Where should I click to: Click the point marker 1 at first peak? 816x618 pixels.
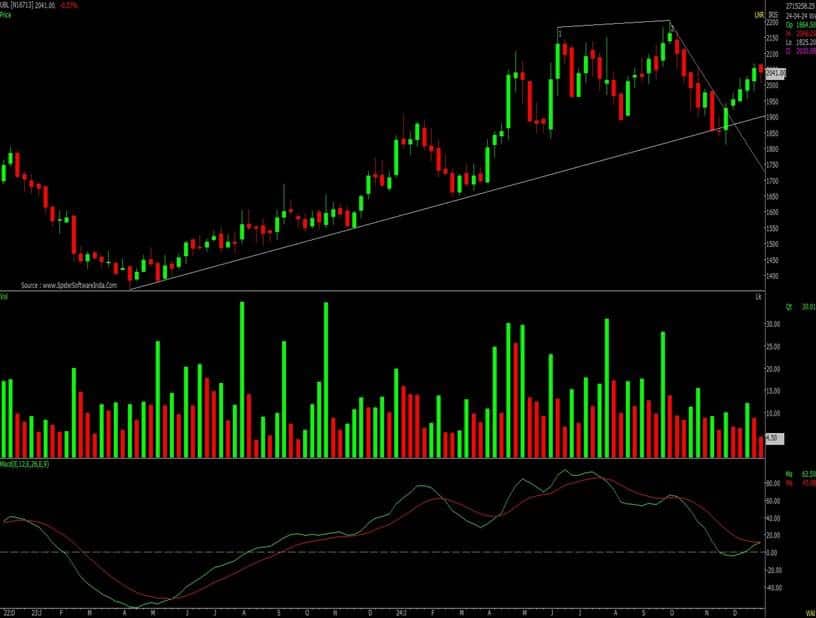[559, 34]
